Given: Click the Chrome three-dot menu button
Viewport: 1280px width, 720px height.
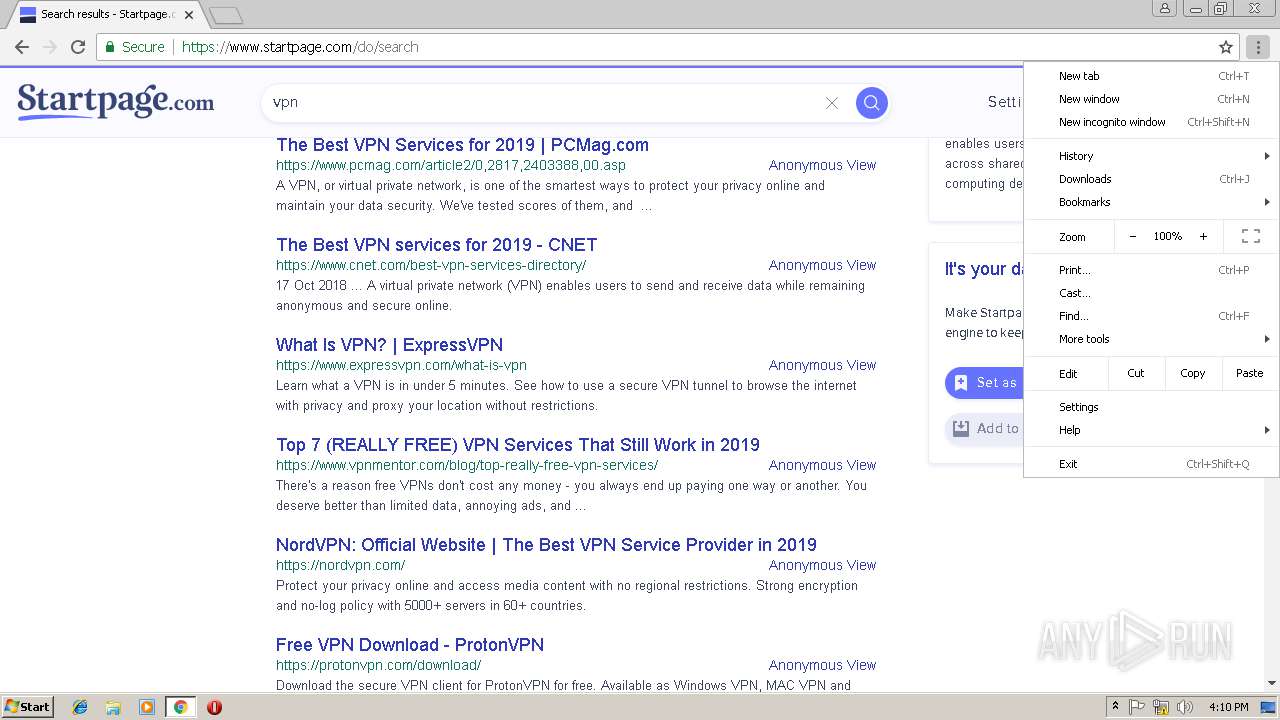Looking at the screenshot, I should tap(1259, 47).
